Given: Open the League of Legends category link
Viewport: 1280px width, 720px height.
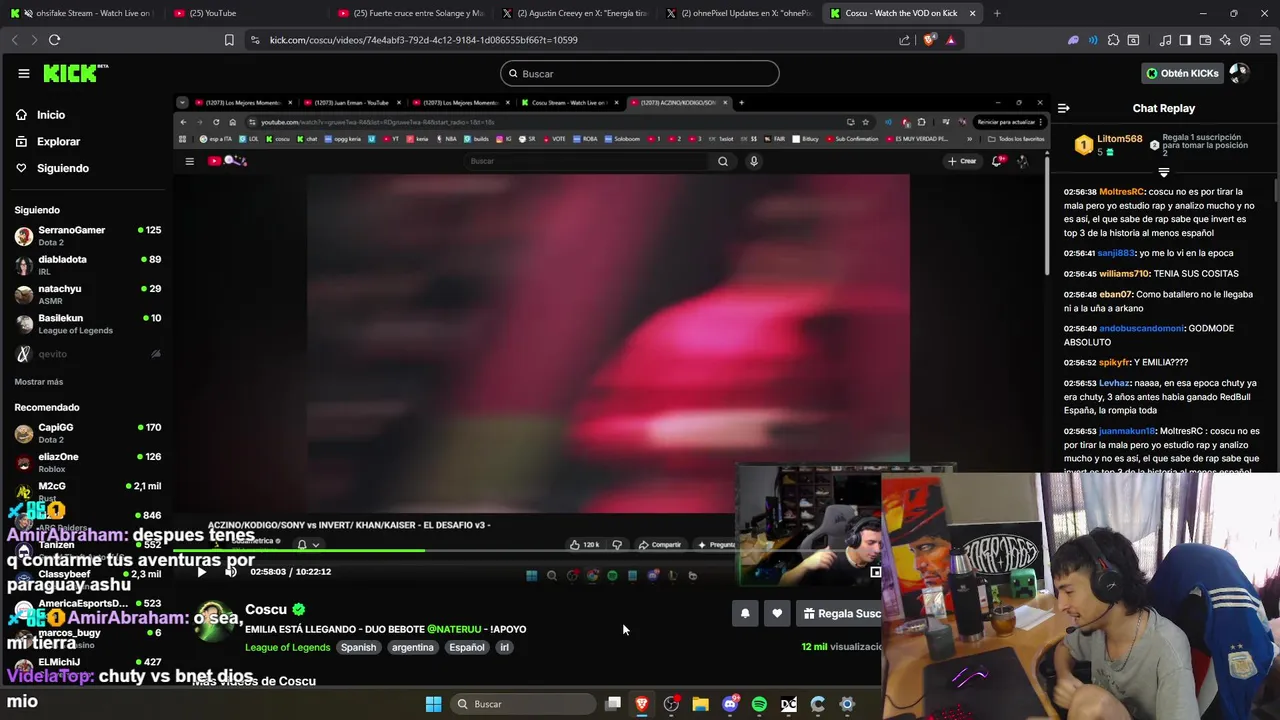Looking at the screenshot, I should pos(287,647).
